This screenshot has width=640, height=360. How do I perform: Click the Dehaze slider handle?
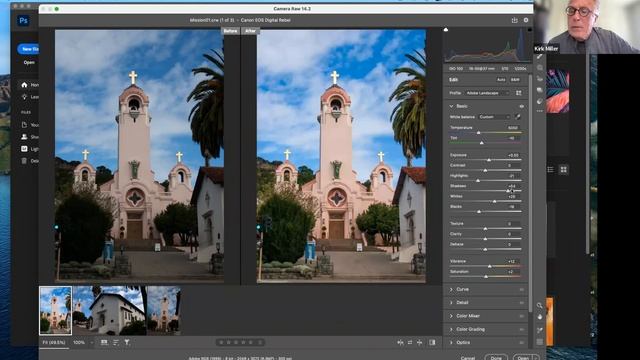point(485,249)
